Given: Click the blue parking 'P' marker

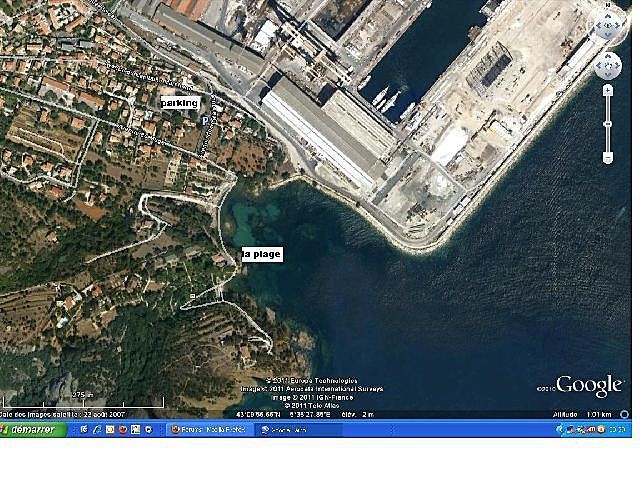Looking at the screenshot, I should [x=205, y=120].
